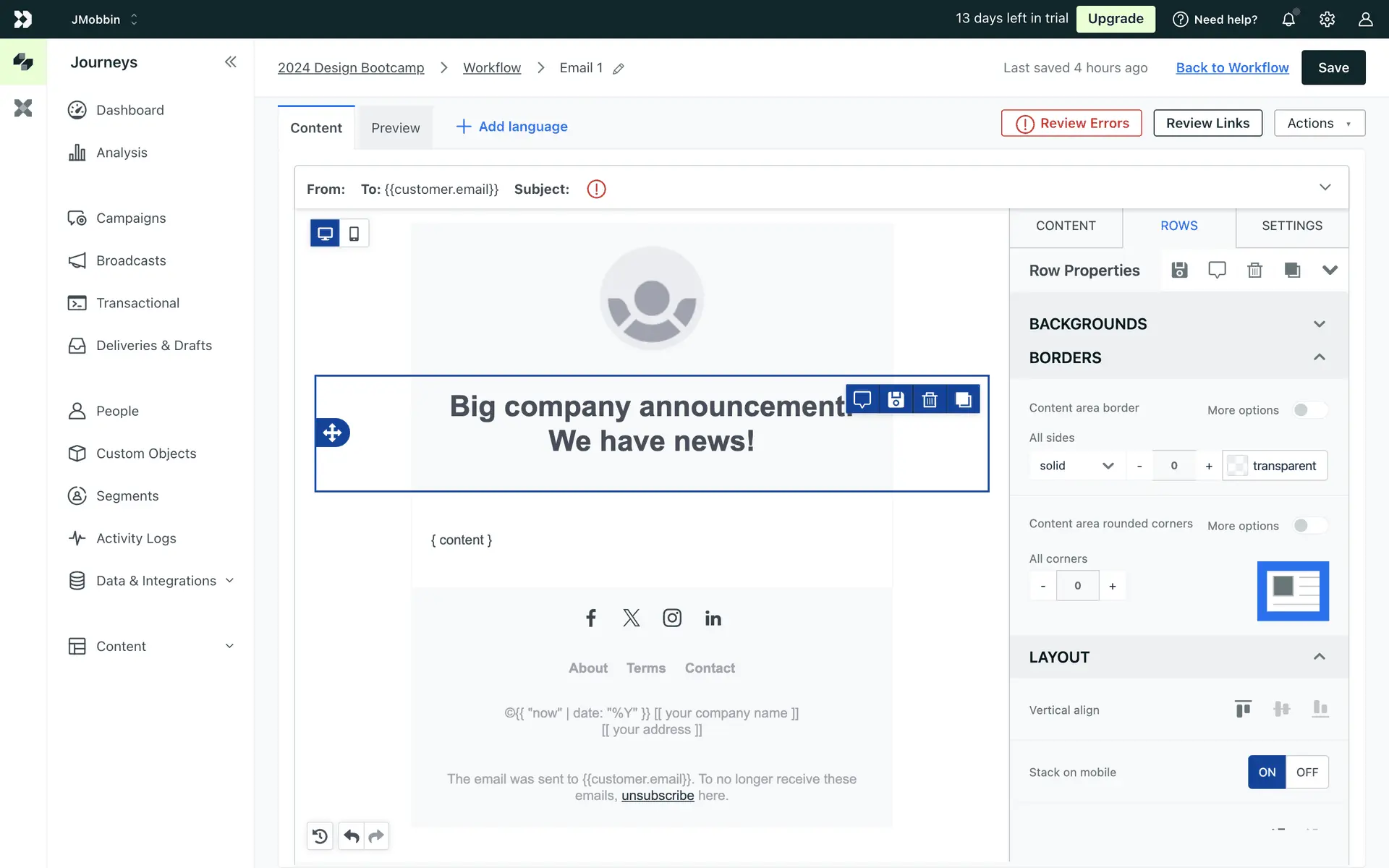Turn Stack on mobile OFF
This screenshot has width=1389, height=868.
(x=1307, y=772)
